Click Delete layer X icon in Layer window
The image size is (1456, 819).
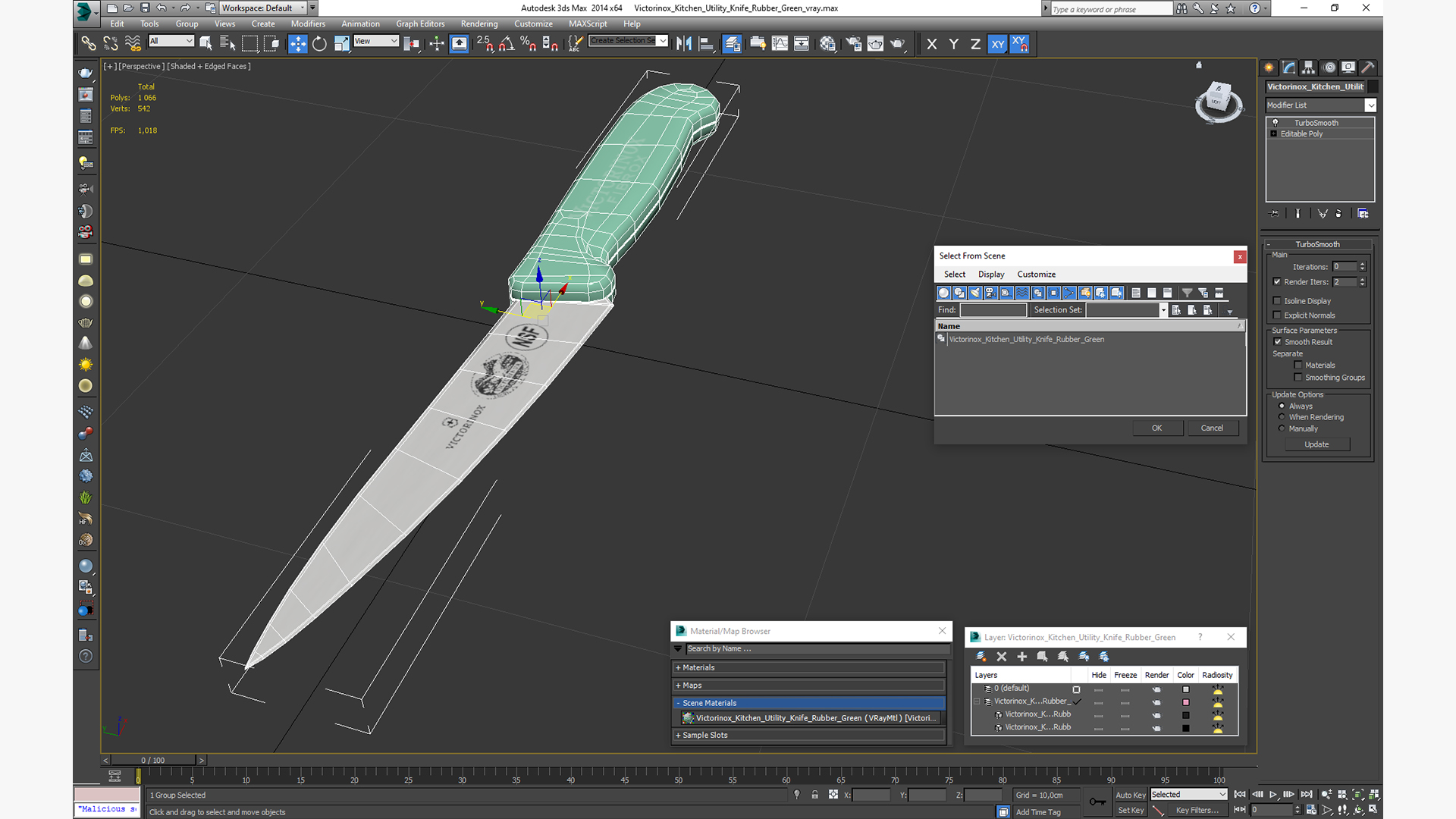point(1001,657)
